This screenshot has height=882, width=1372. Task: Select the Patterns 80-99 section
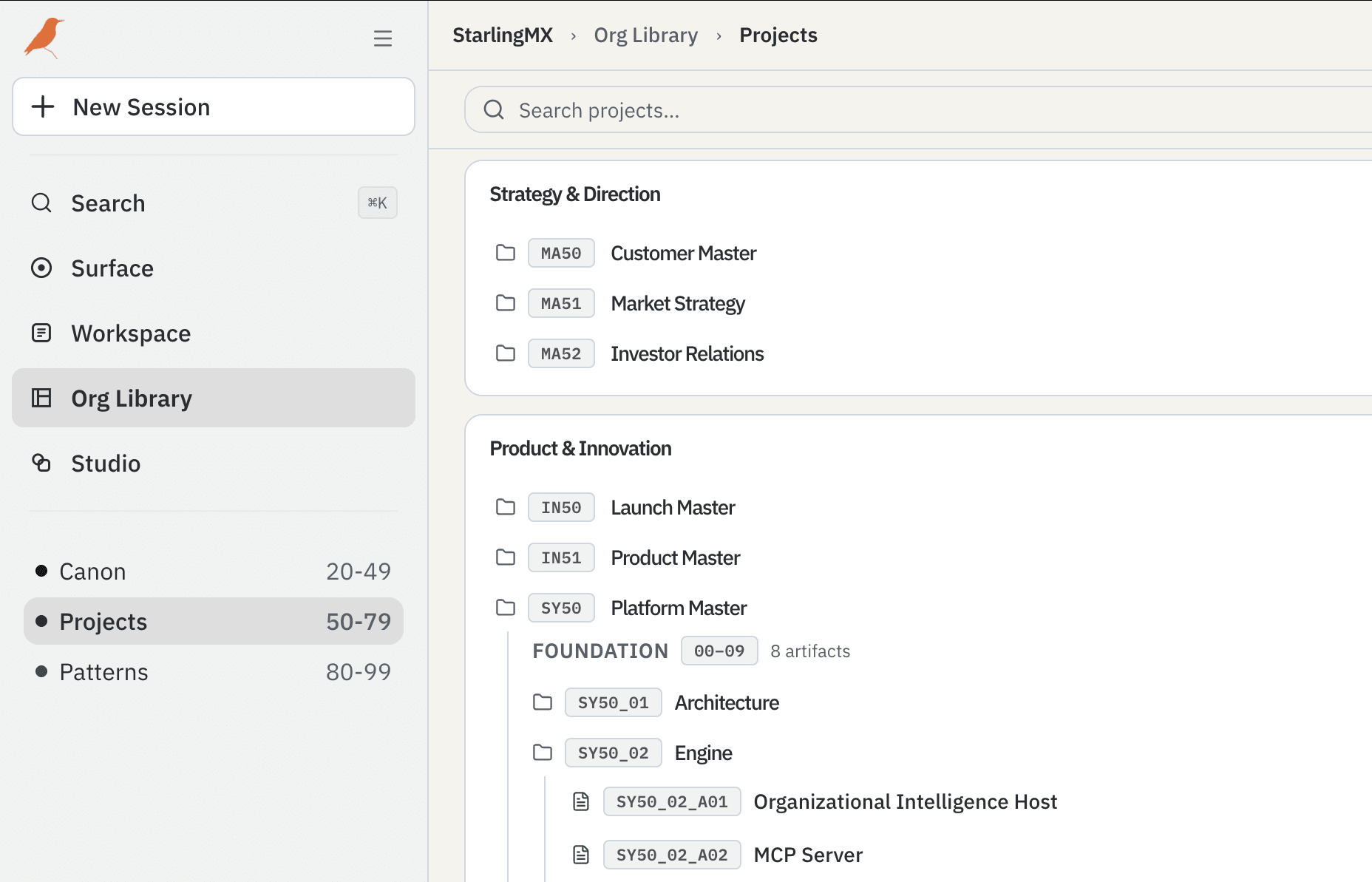tap(214, 671)
